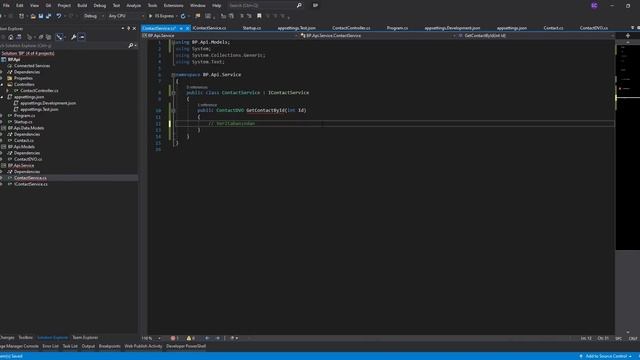Pin the ContactService.cs tab
Screen dimensions: 640x360
tap(181, 28)
